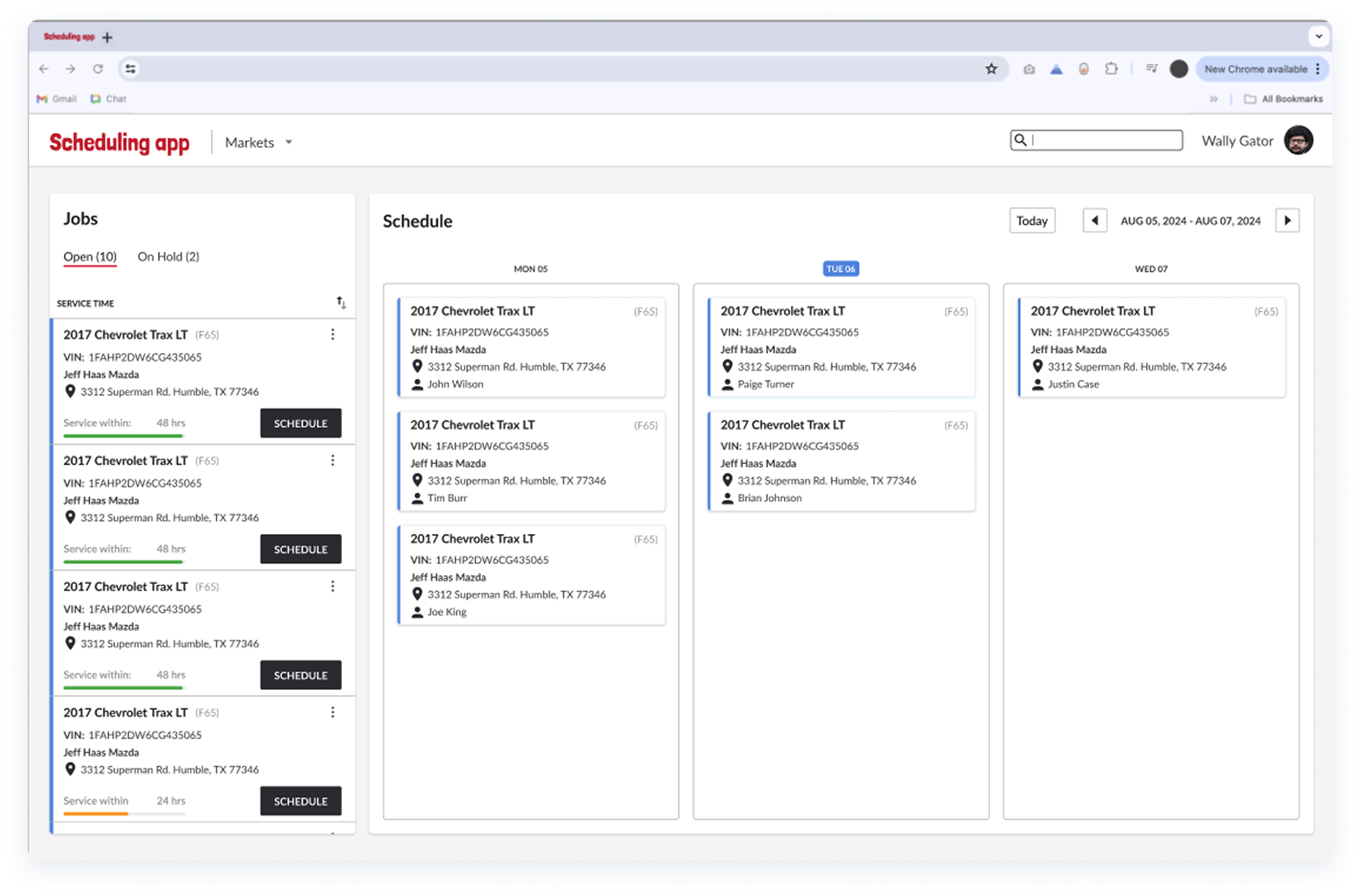Image resolution: width=1360 pixels, height=896 pixels.
Task: Click the Today button
Action: (1032, 221)
